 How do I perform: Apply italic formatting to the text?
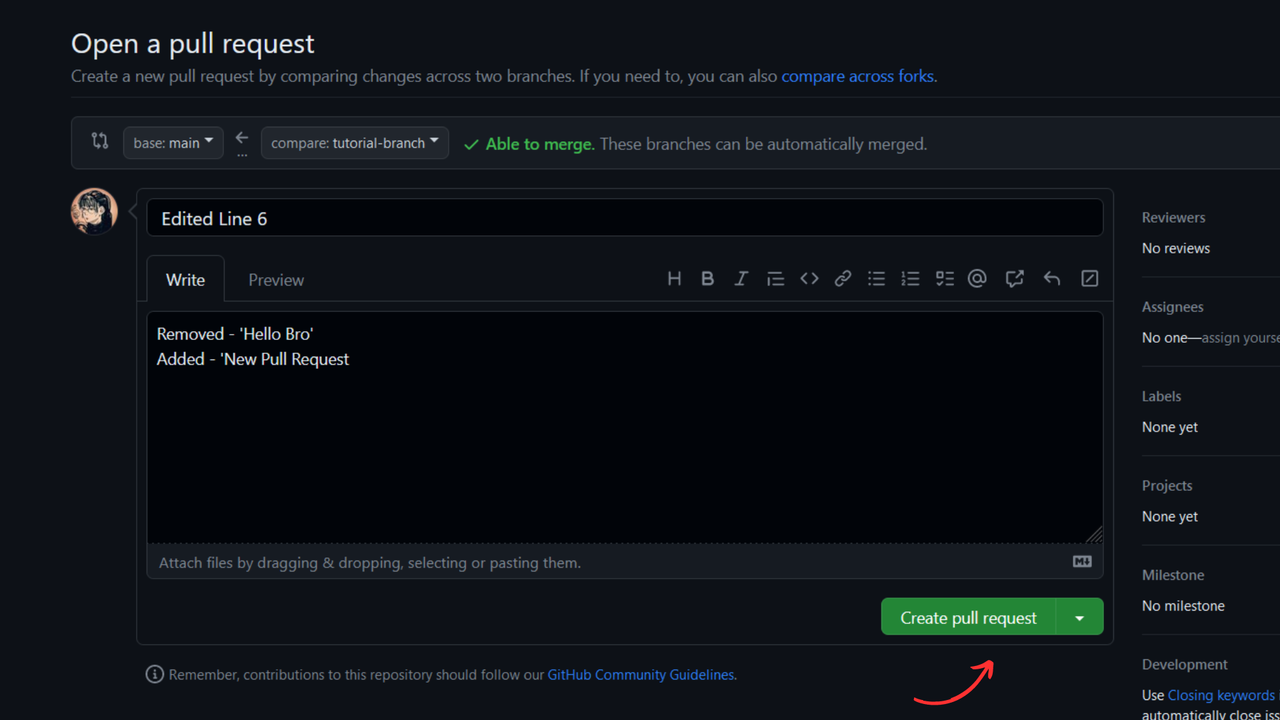pyautogui.click(x=741, y=279)
